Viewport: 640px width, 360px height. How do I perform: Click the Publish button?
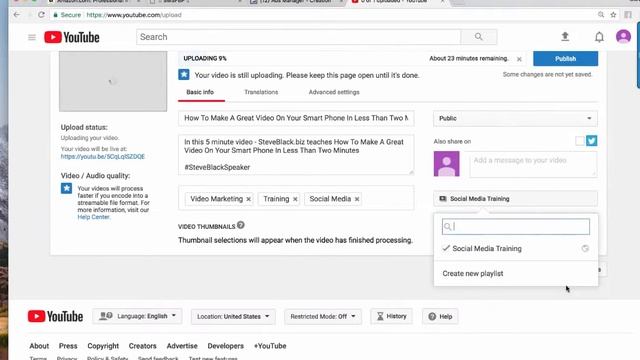565,59
